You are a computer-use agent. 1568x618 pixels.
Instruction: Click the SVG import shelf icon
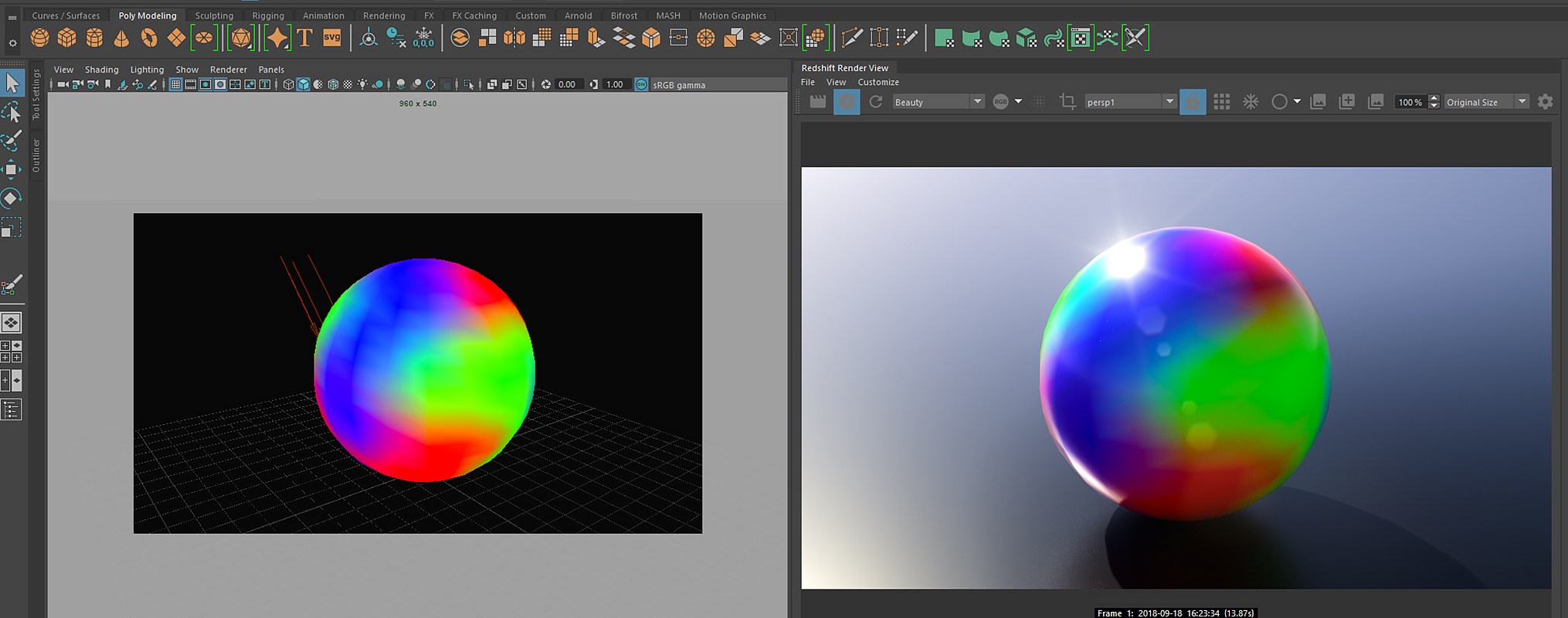(332, 38)
